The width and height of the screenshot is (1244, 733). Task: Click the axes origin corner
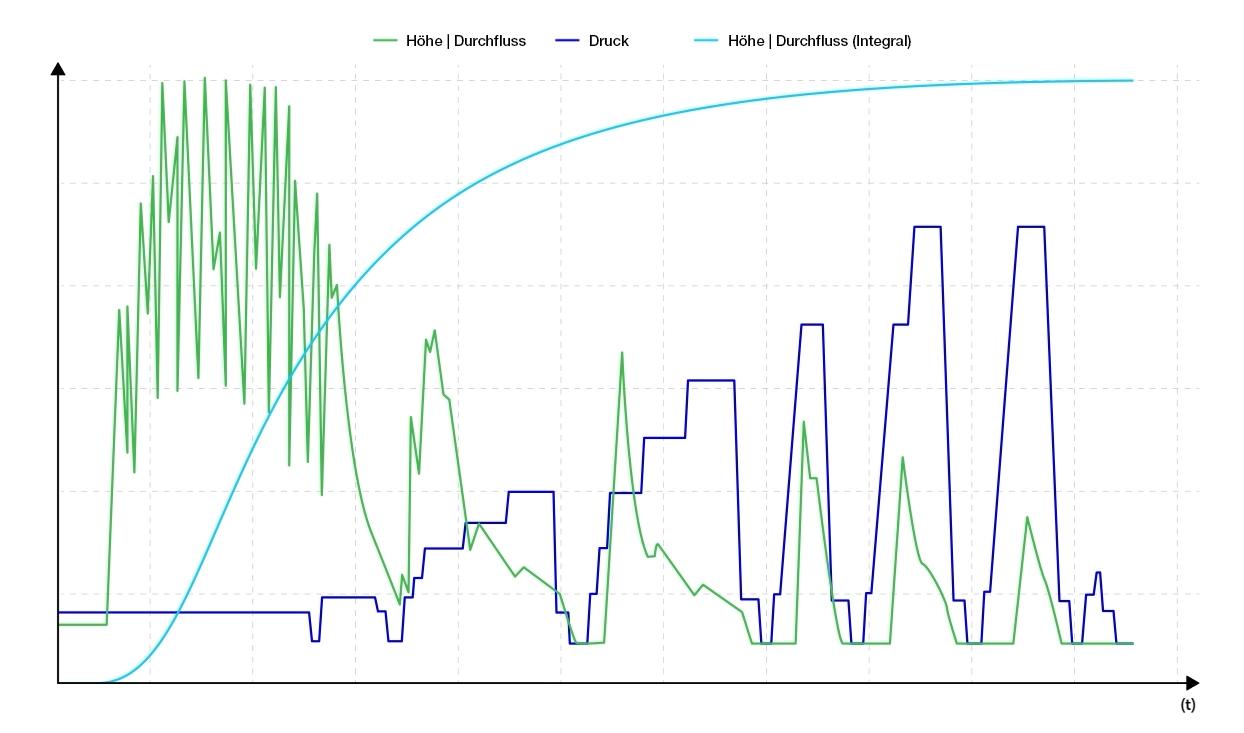click(58, 683)
